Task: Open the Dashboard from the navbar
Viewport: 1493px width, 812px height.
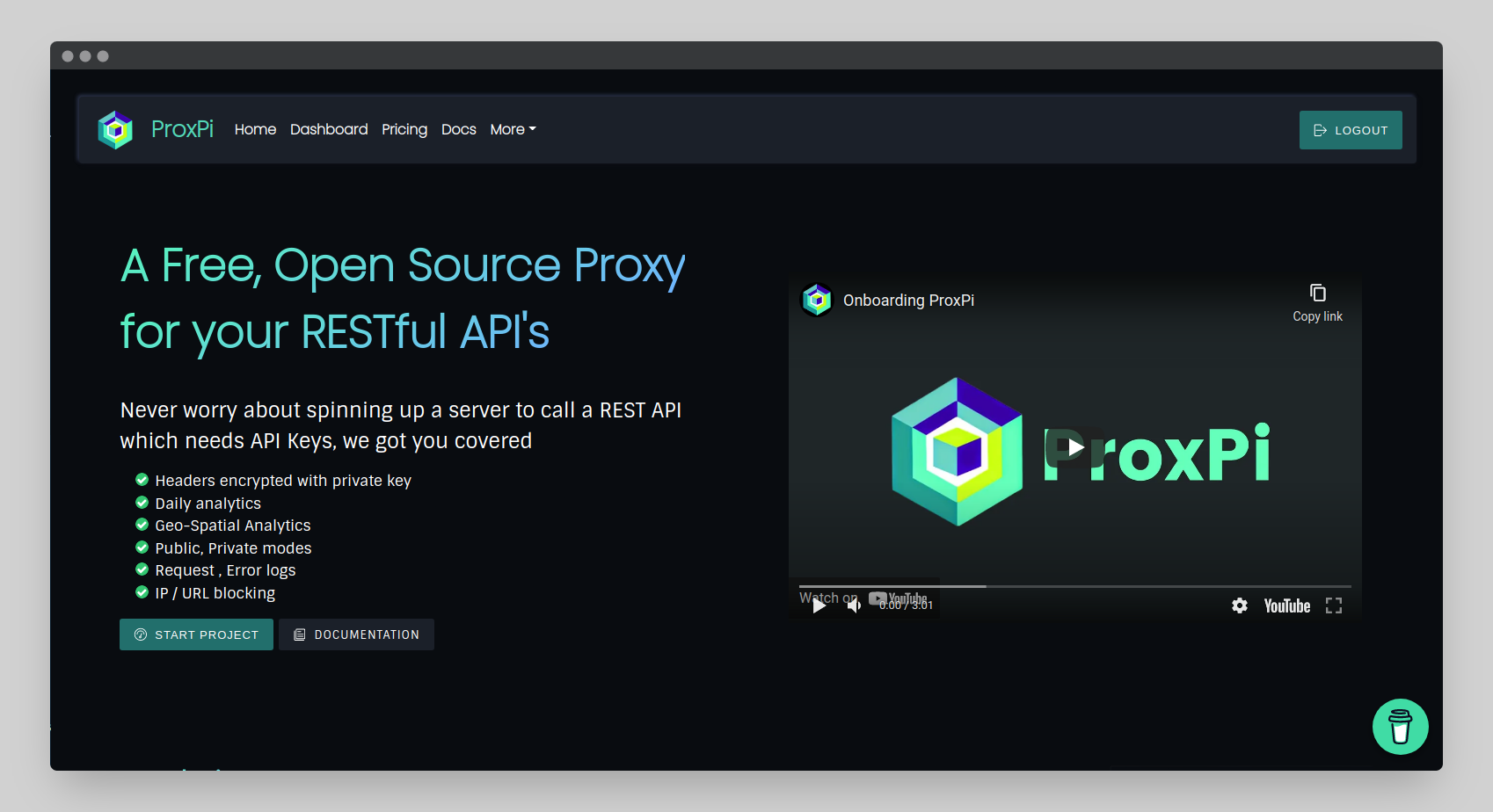Action: tap(328, 129)
